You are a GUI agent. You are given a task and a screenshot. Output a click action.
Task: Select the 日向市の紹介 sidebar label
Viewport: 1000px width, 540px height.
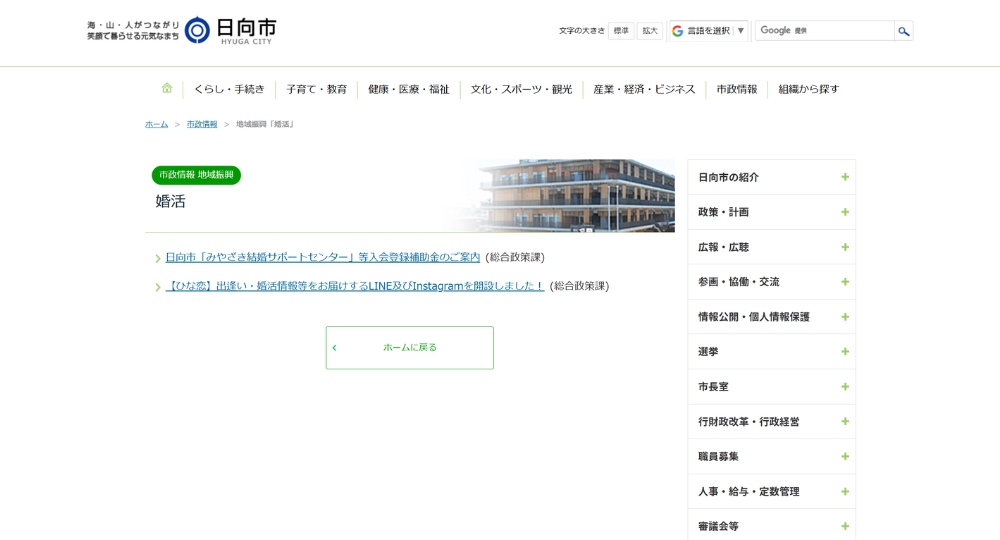(x=728, y=177)
